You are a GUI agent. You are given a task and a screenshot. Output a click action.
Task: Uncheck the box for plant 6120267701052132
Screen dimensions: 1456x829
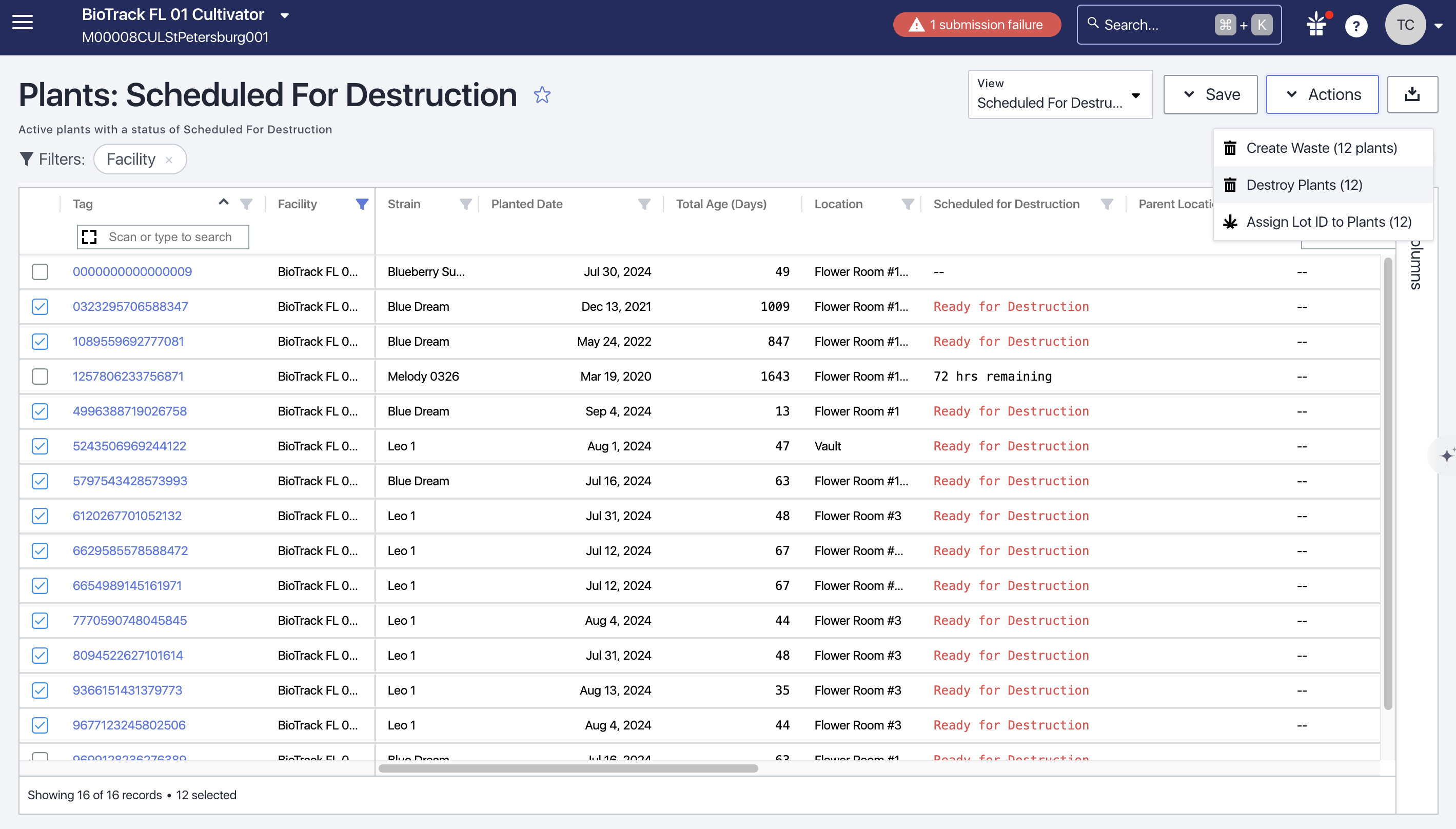tap(40, 516)
